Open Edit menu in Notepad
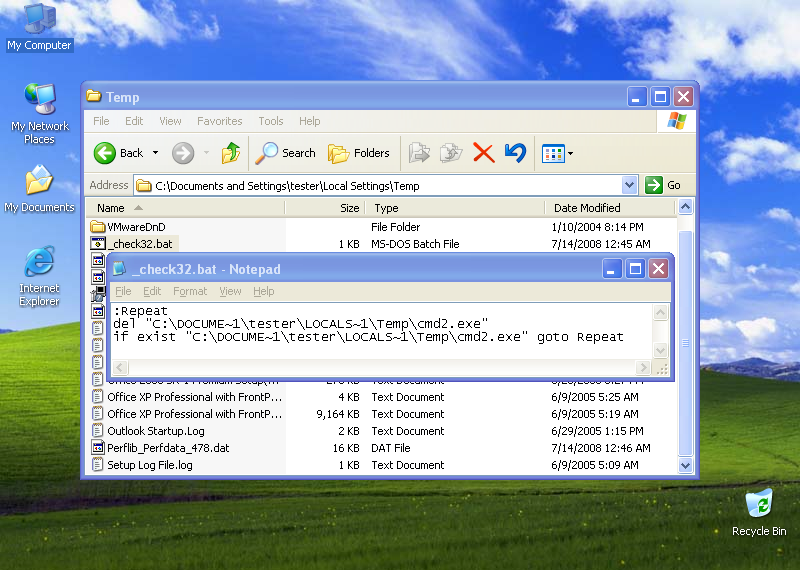The image size is (800, 570). pyautogui.click(x=152, y=291)
